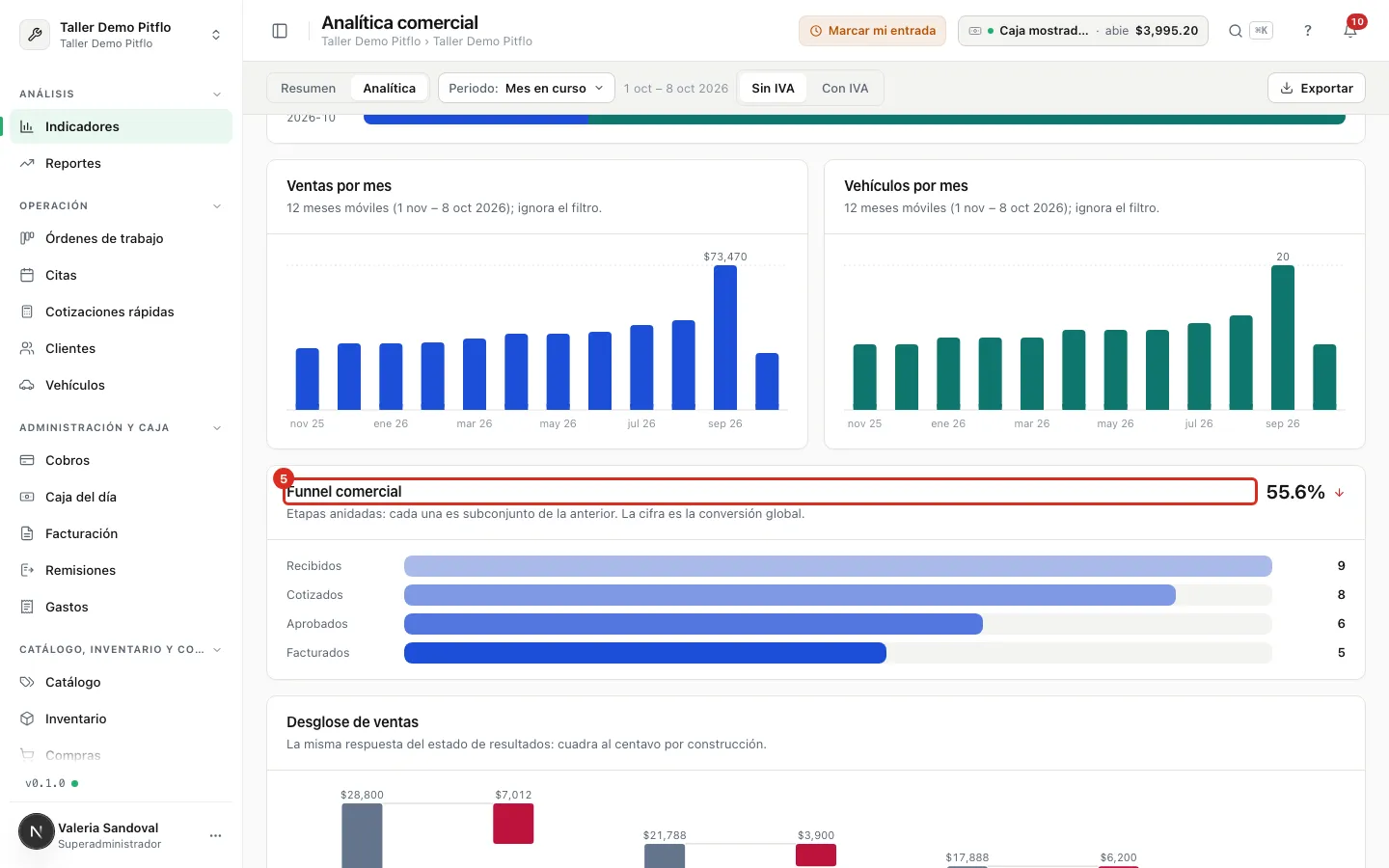
Task: Open Inventario section
Action: (x=121, y=719)
